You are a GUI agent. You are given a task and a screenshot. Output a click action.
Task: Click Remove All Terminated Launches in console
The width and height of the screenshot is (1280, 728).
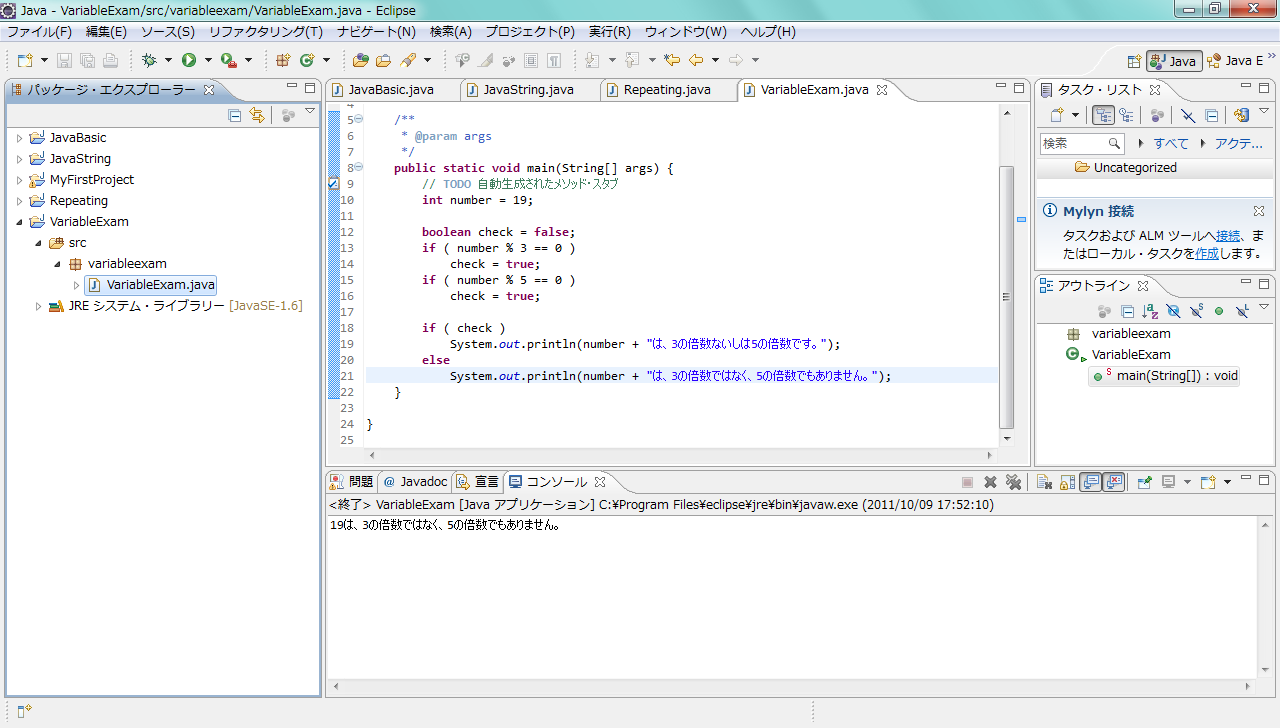point(1013,482)
